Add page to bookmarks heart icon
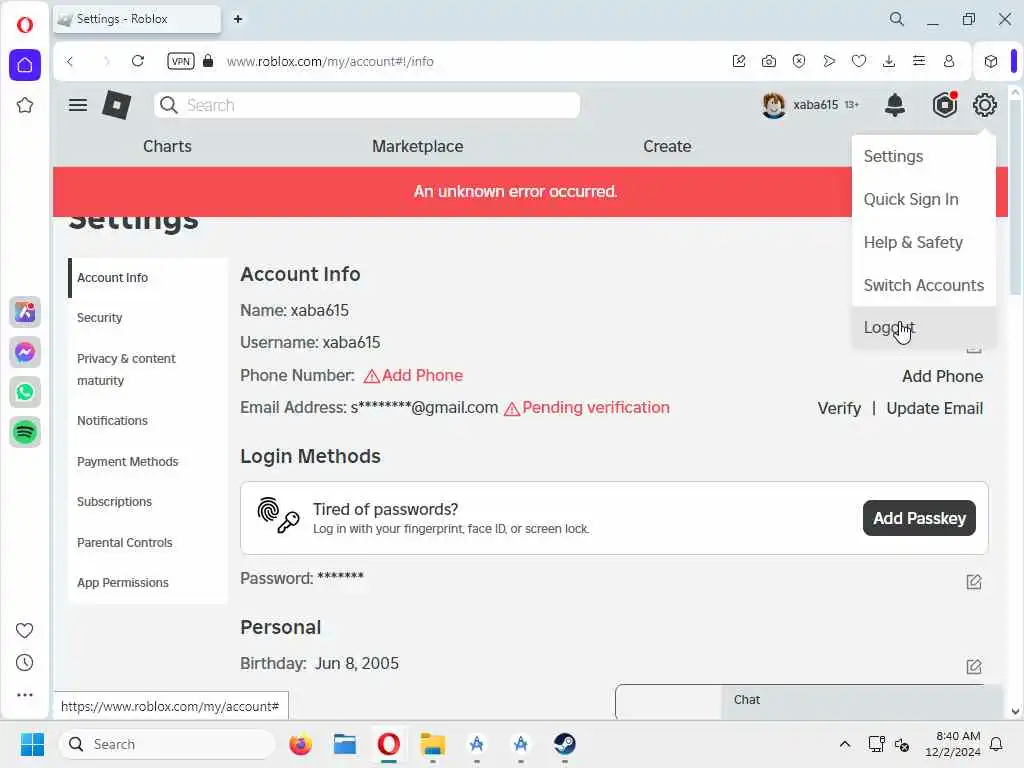This screenshot has height=768, width=1024. click(x=859, y=61)
